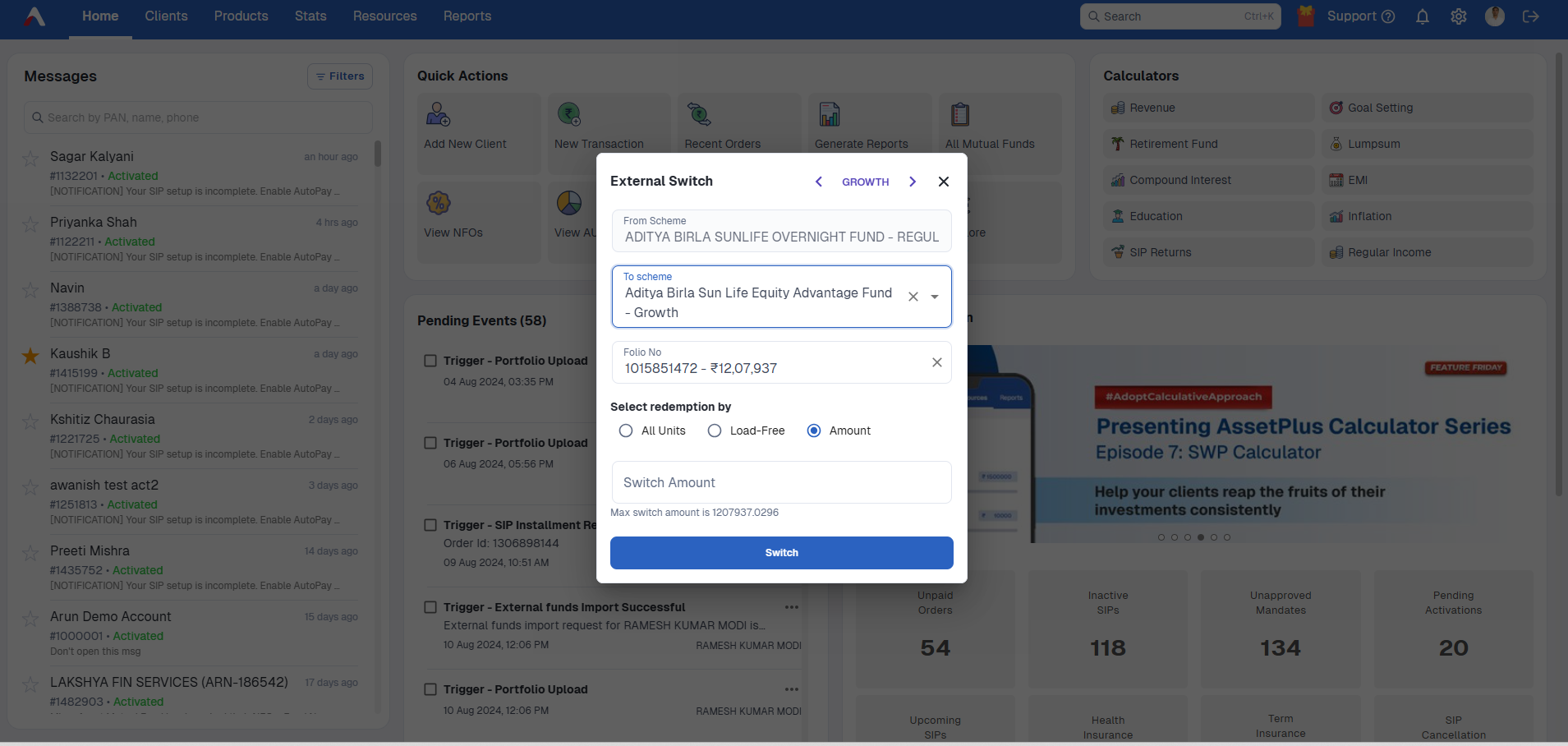
Task: Star Navin message
Action: click(x=30, y=290)
